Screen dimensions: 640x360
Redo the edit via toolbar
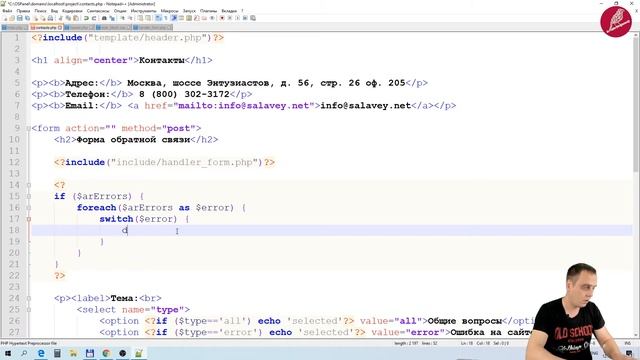coord(94,18)
